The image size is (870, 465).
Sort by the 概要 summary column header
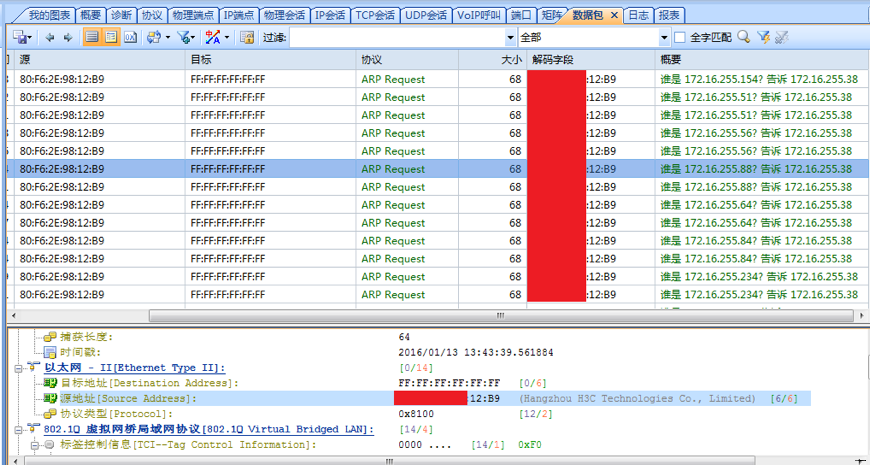coord(762,59)
